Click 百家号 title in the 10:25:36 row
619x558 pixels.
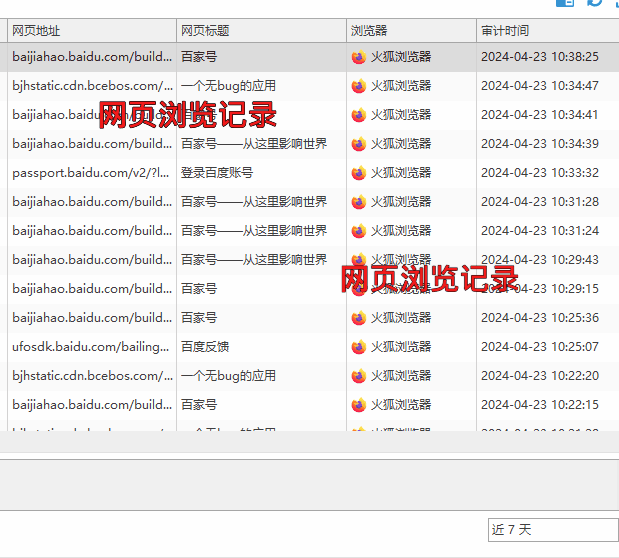[x=199, y=318]
